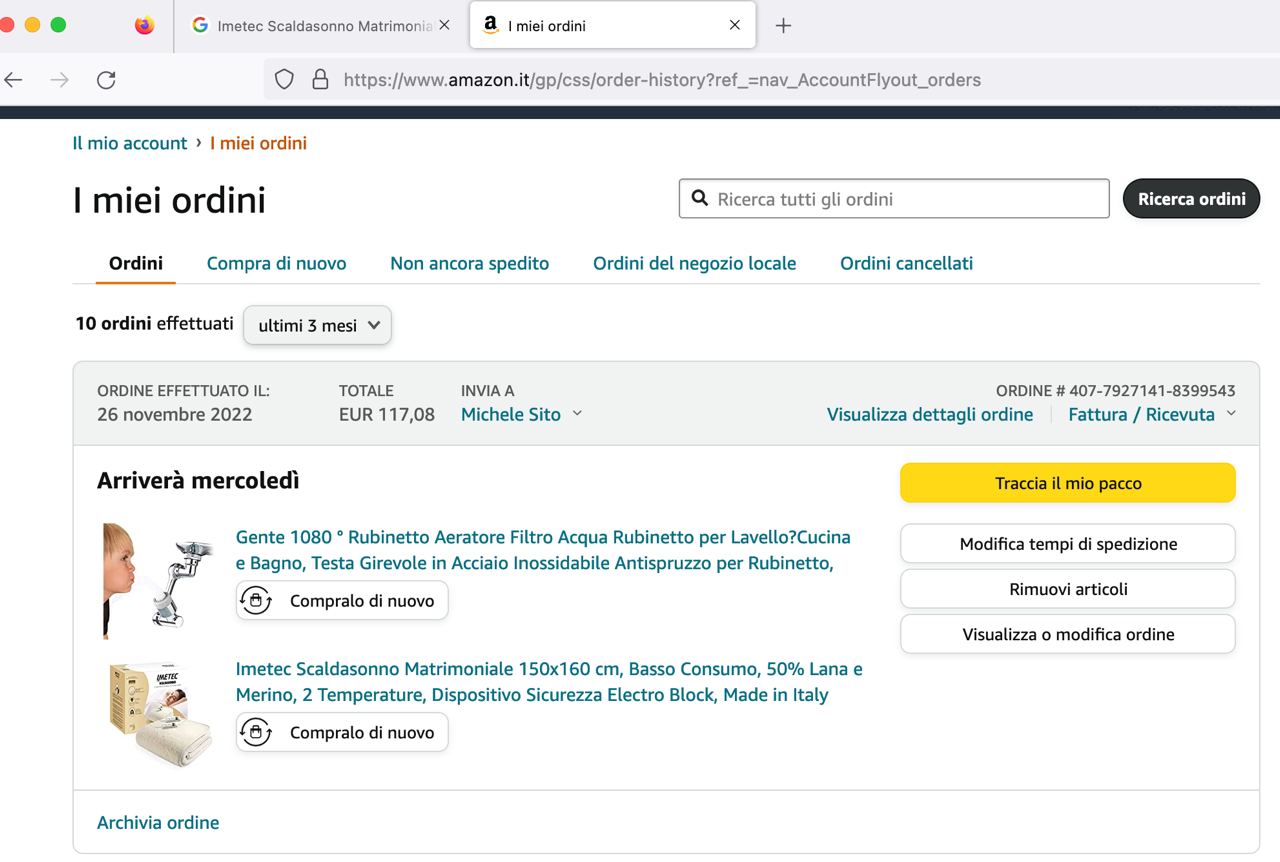The image size is (1280, 862).
Task: Click the order date 26 novembre 2022
Action: [x=174, y=414]
